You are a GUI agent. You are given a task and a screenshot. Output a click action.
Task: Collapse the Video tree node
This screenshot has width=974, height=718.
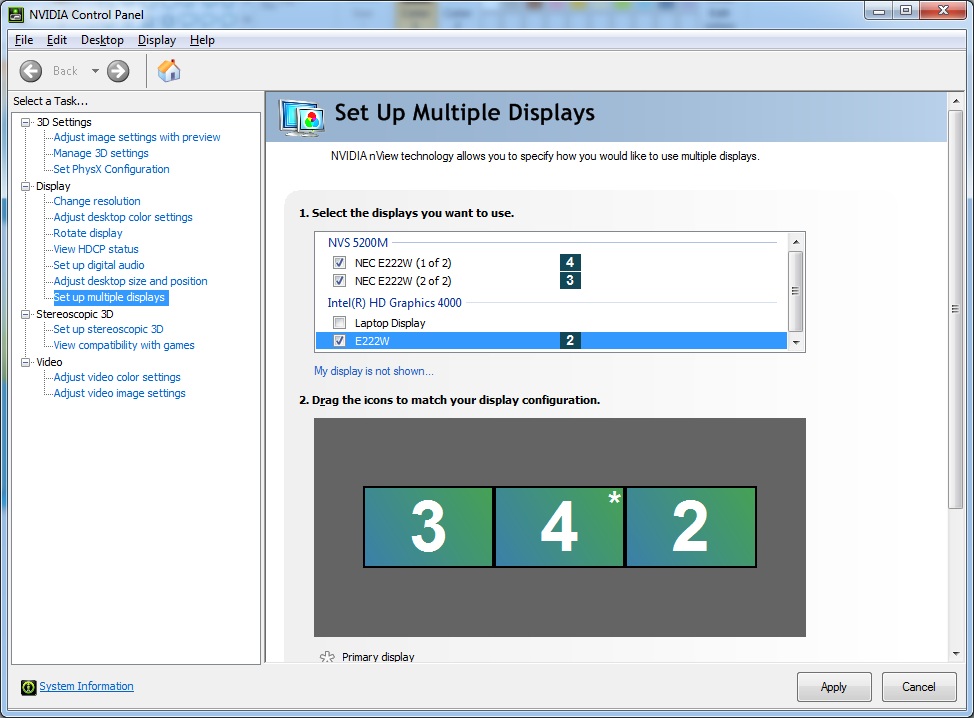point(25,362)
